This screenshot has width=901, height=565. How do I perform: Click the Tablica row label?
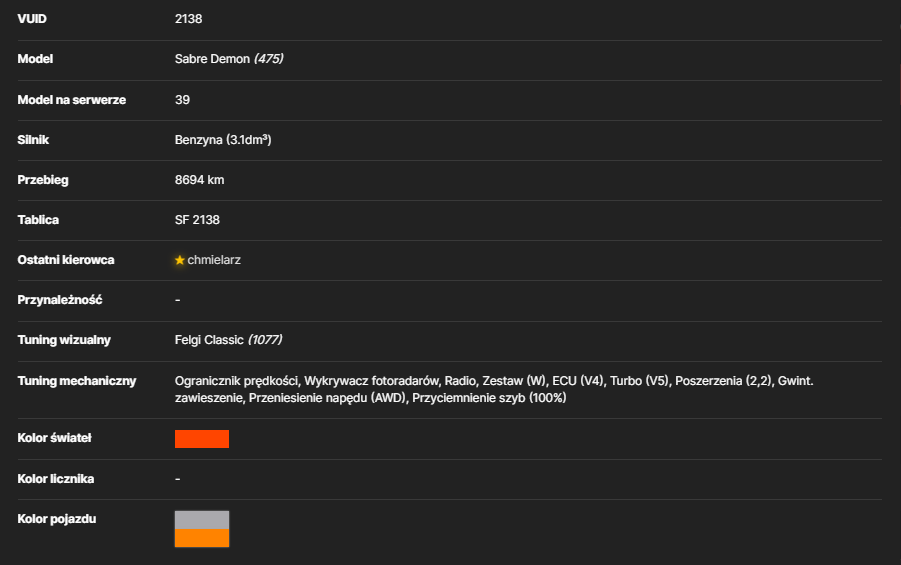tap(38, 220)
